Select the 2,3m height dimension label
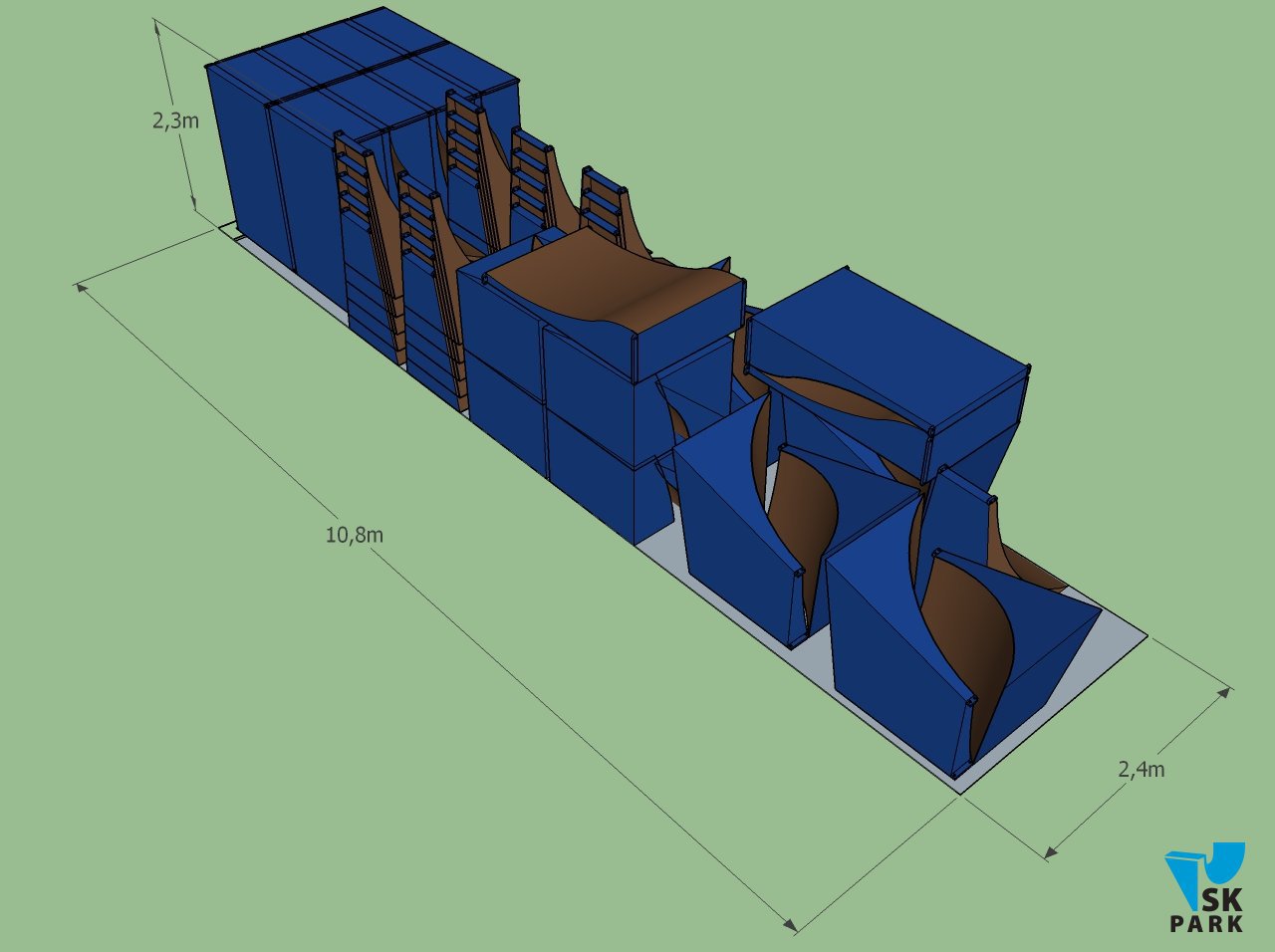Image resolution: width=1275 pixels, height=952 pixels. (174, 121)
